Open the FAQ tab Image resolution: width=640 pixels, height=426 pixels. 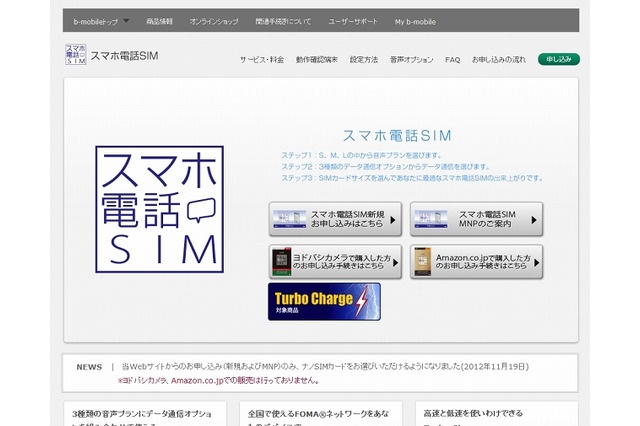[452, 60]
